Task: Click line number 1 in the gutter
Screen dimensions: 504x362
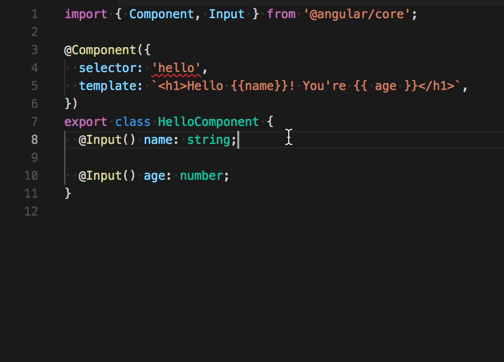Action: pyautogui.click(x=35, y=14)
